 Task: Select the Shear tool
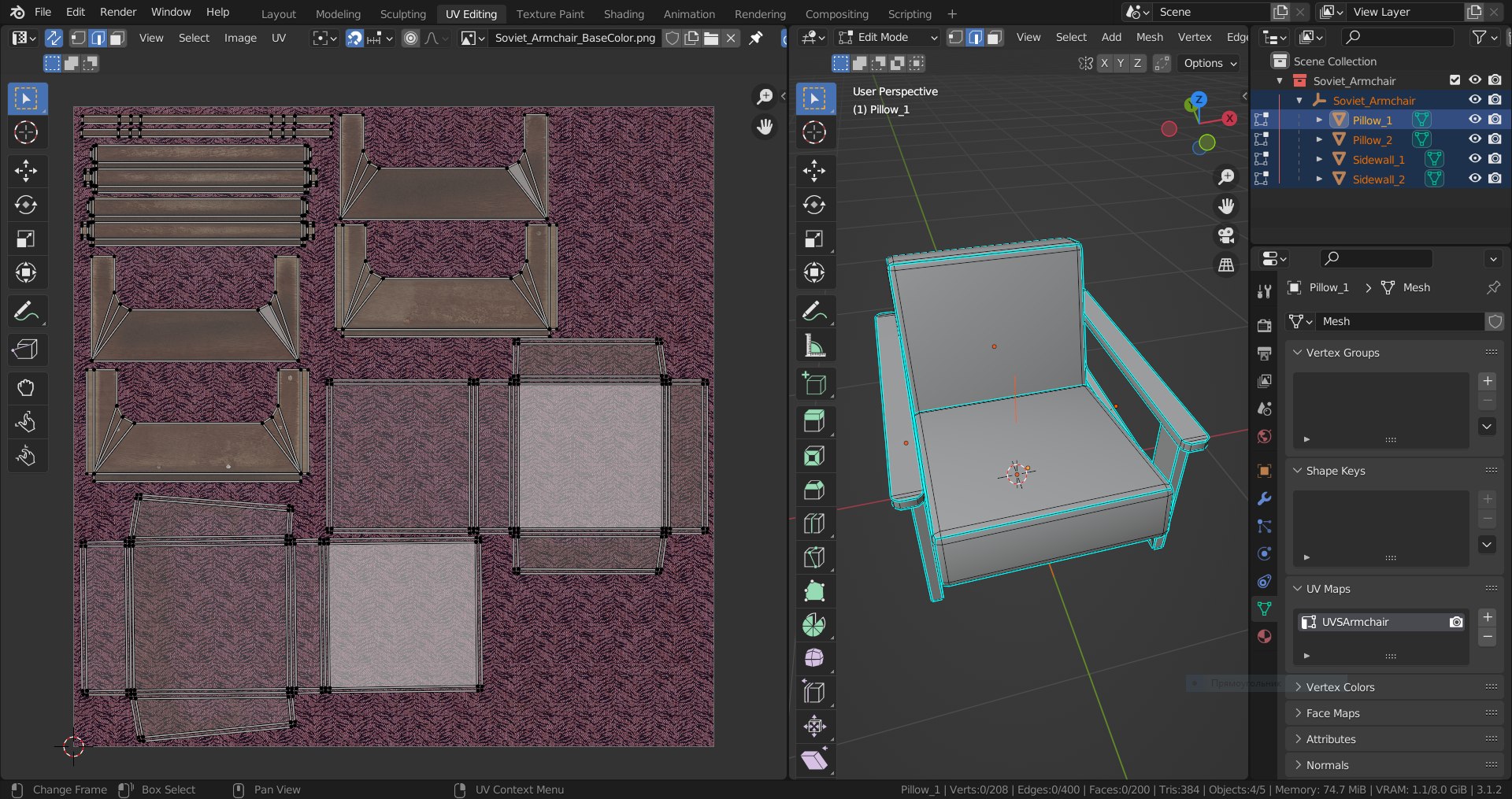pos(814,760)
